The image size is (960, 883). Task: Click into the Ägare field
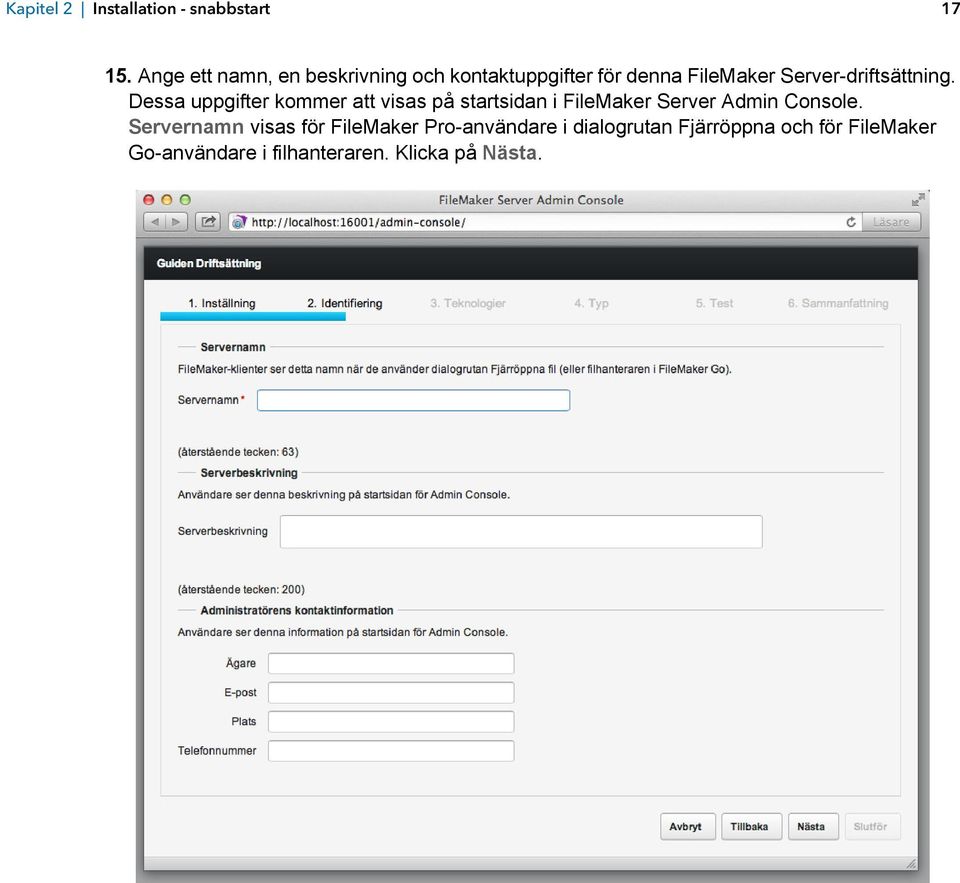[391, 663]
